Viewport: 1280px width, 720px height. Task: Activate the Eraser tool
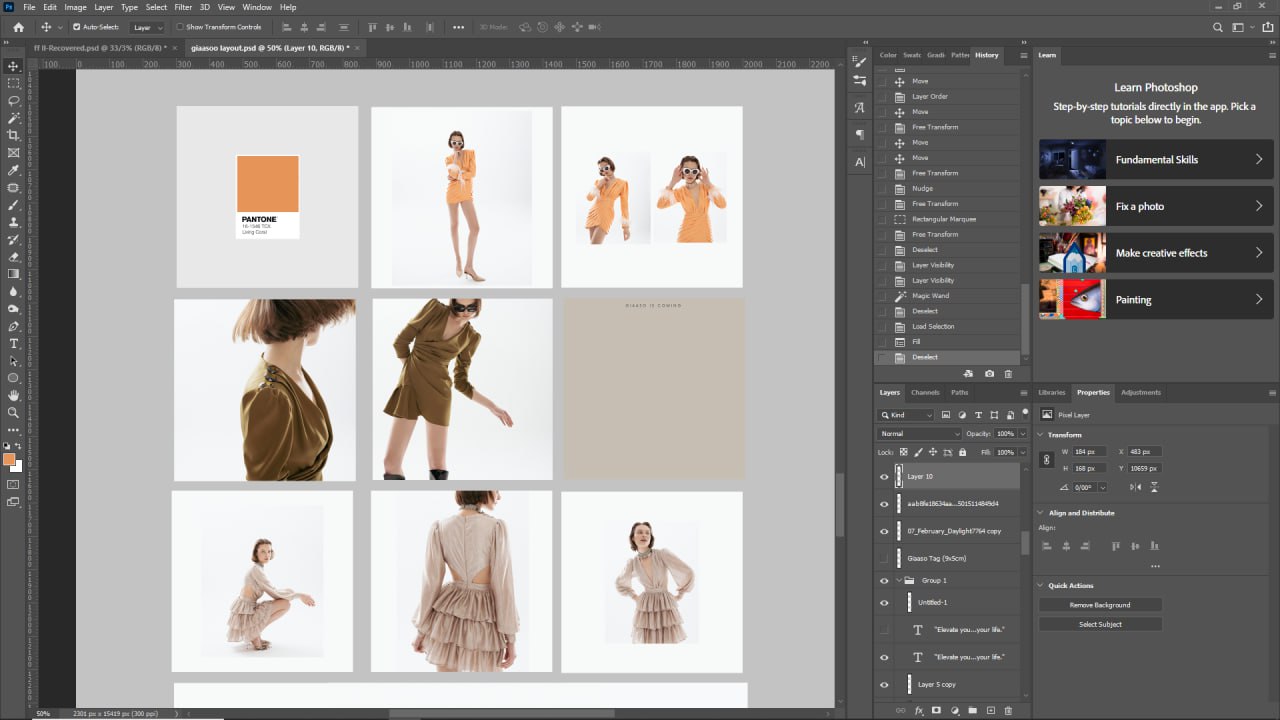coord(13,257)
